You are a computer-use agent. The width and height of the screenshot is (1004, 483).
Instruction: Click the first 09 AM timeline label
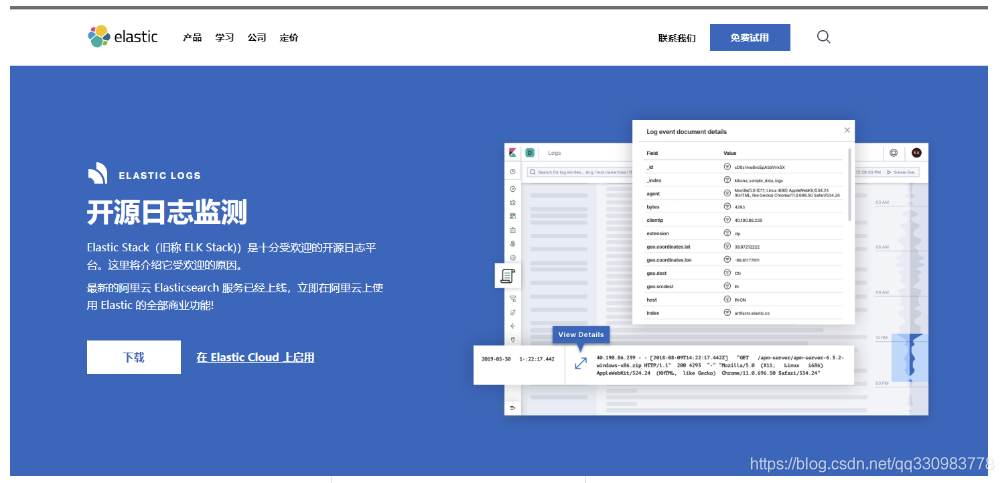click(882, 246)
